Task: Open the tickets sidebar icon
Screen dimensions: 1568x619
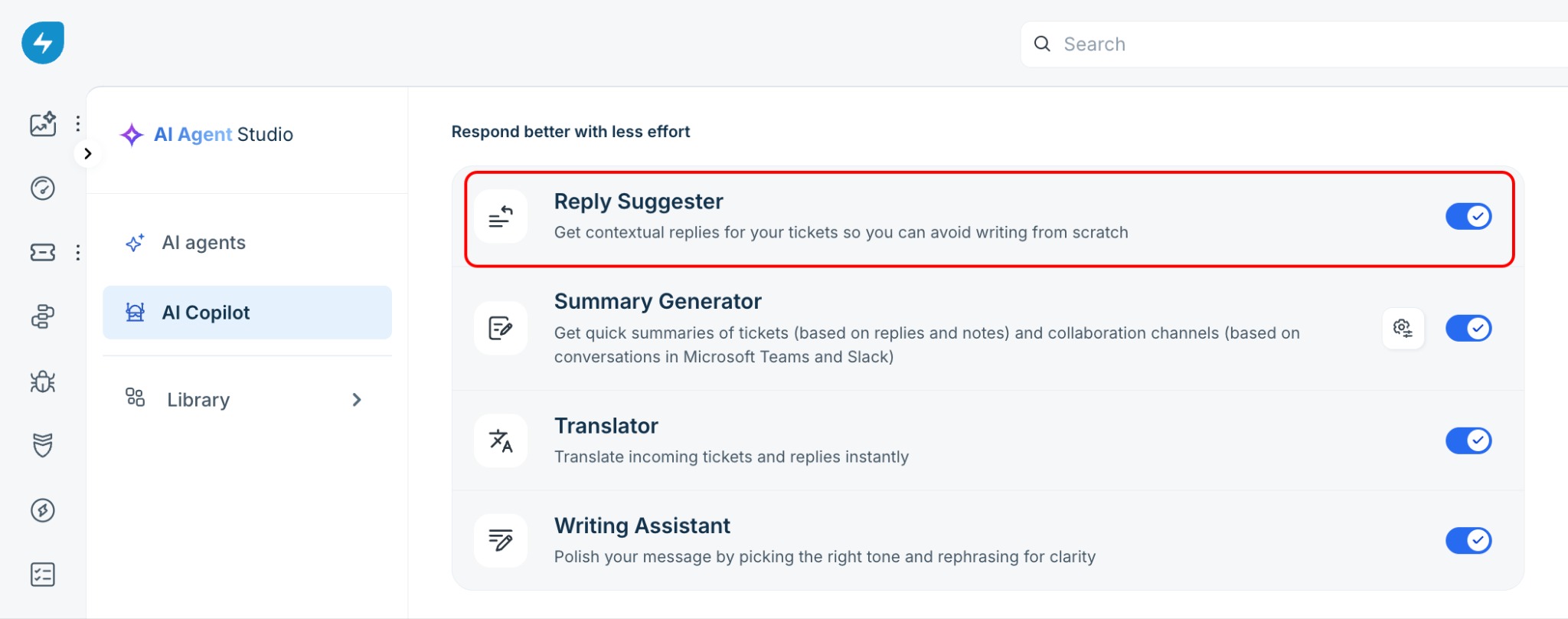Action: click(x=43, y=252)
